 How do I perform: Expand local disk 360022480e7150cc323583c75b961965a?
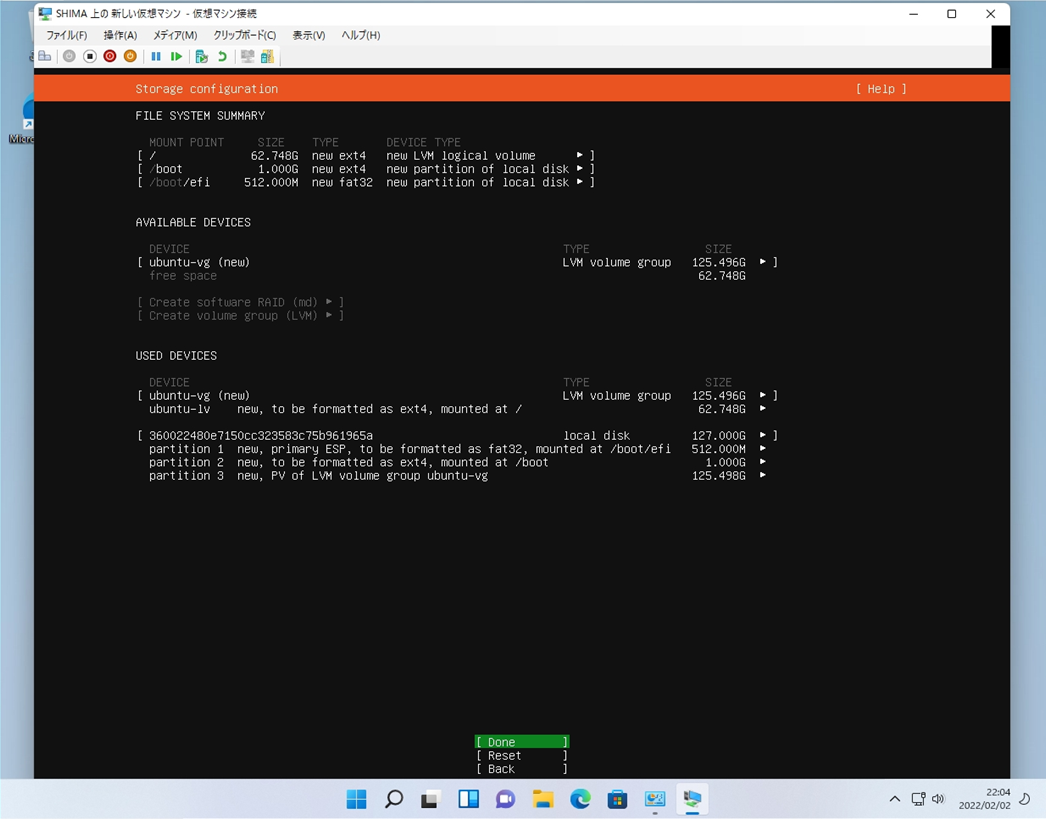(458, 436)
